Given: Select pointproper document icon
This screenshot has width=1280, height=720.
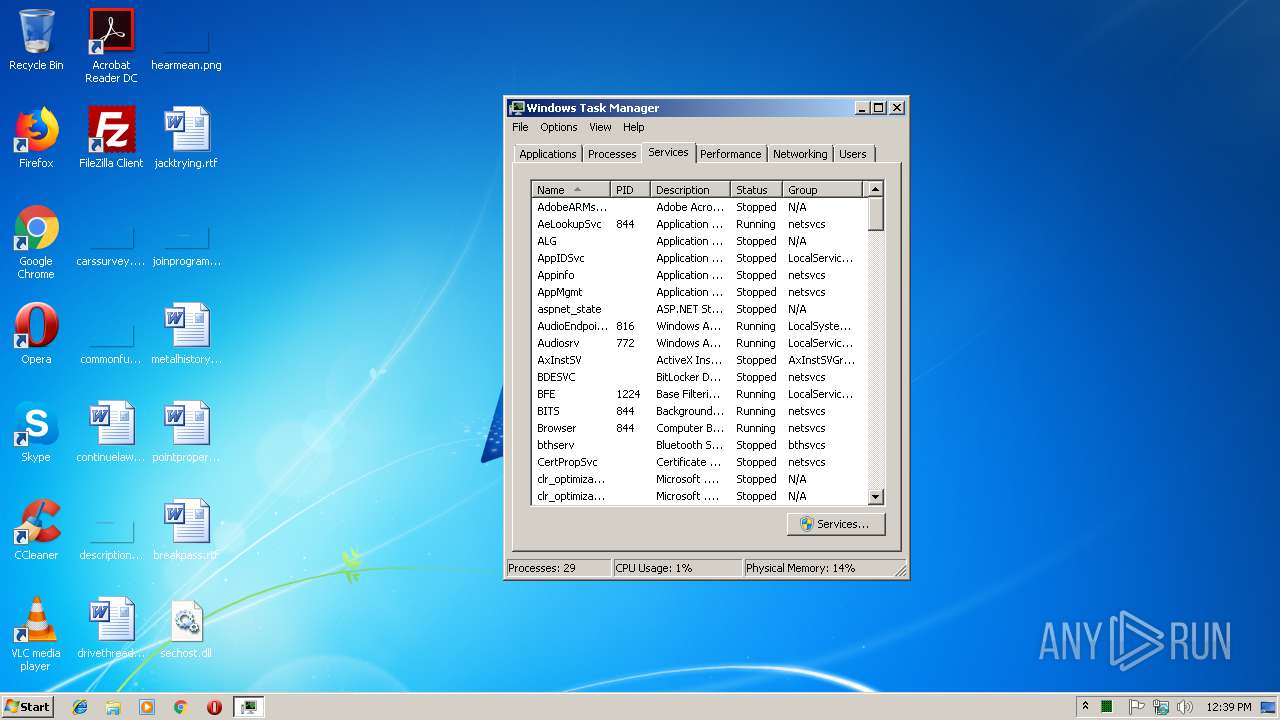Looking at the screenshot, I should [186, 432].
